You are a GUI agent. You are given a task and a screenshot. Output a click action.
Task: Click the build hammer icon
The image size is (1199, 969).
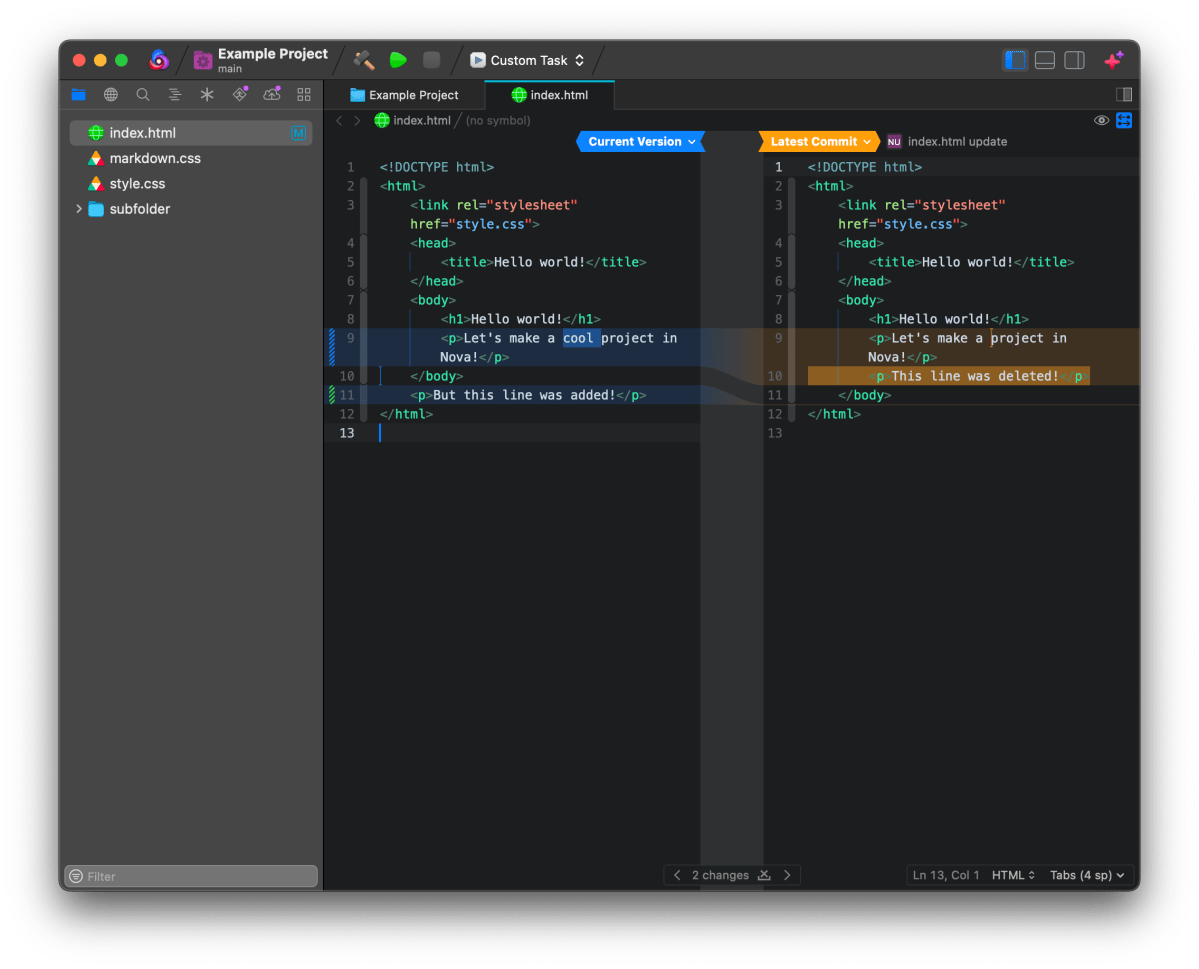tap(363, 60)
